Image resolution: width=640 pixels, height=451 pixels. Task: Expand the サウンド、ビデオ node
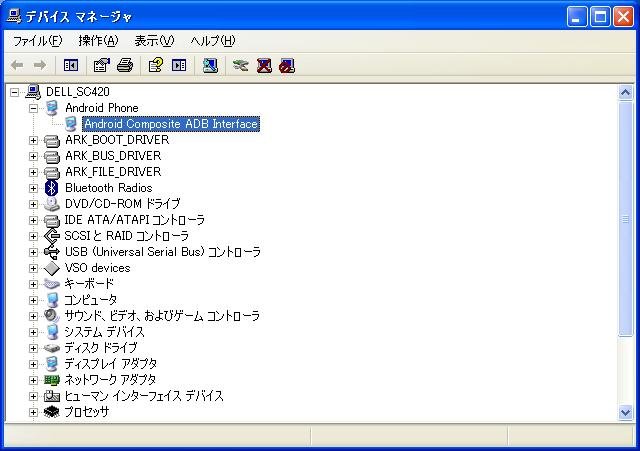pos(33,316)
